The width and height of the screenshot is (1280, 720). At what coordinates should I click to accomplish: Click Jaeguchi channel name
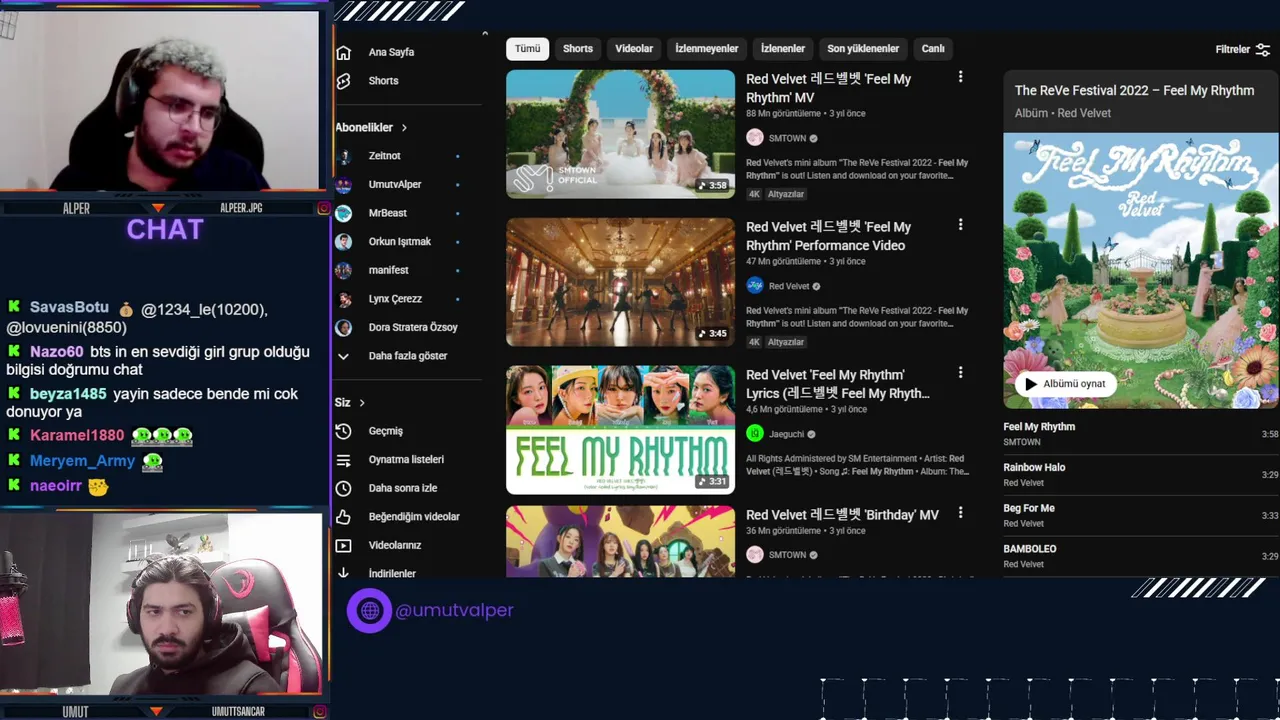click(x=787, y=434)
